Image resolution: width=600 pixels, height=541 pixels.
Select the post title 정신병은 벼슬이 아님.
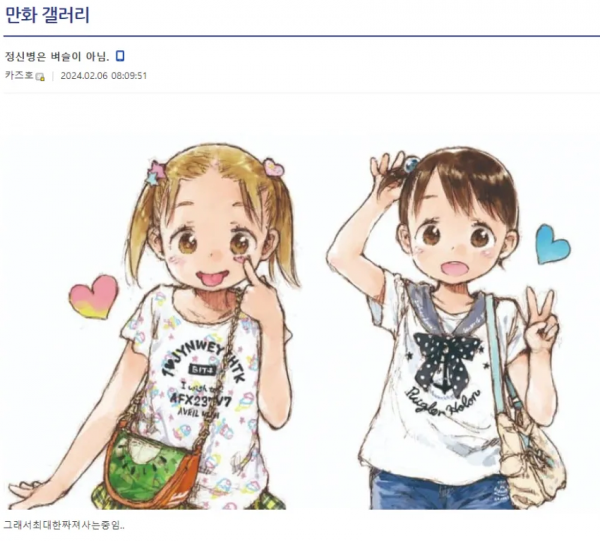(57, 57)
